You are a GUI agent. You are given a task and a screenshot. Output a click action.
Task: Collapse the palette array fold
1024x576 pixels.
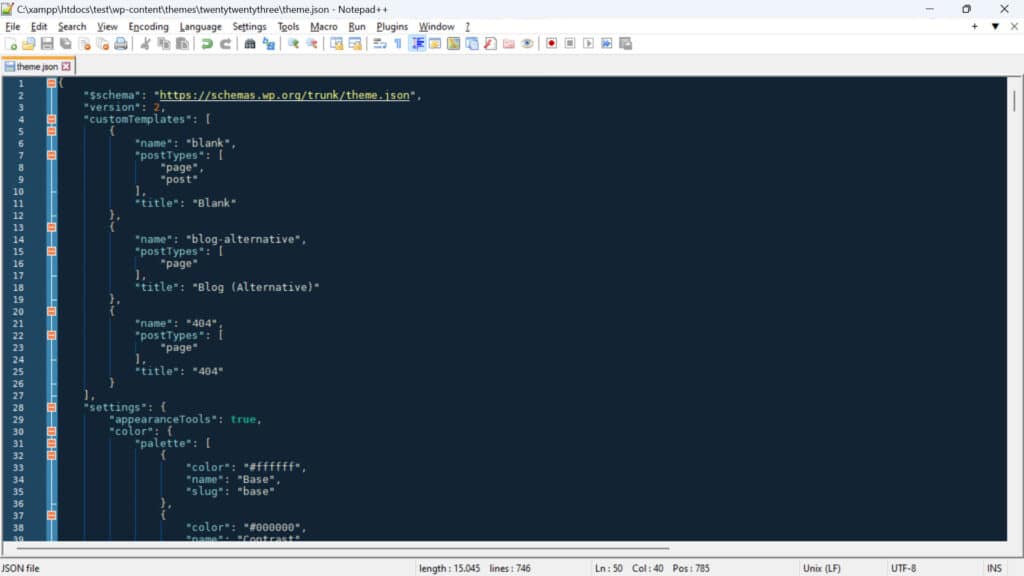click(x=53, y=443)
